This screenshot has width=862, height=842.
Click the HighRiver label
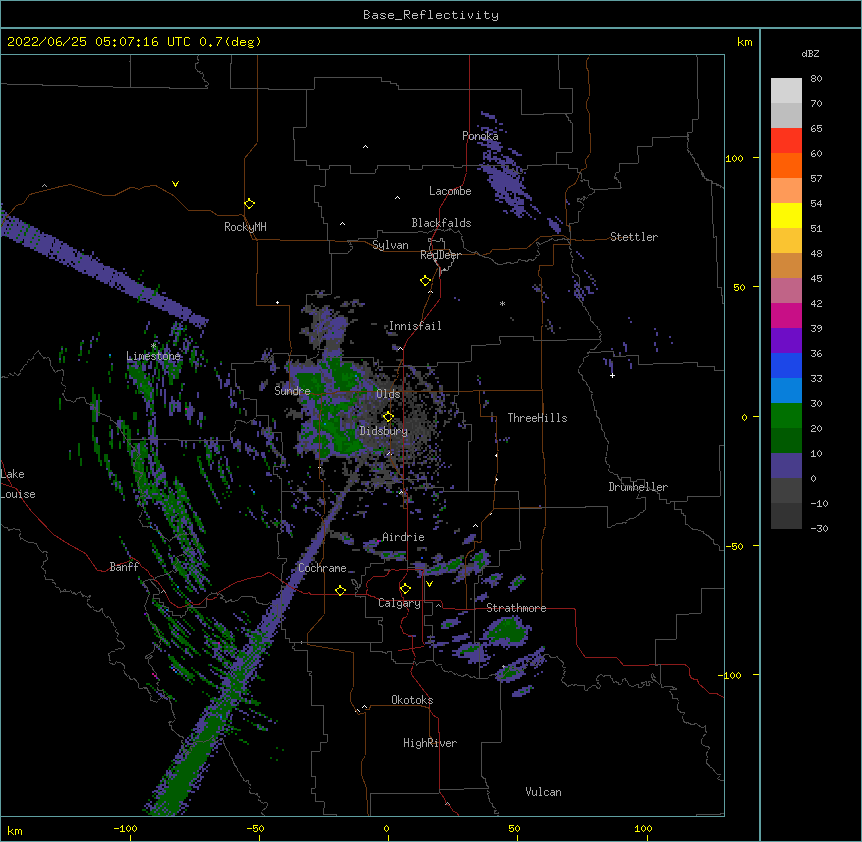pos(430,743)
